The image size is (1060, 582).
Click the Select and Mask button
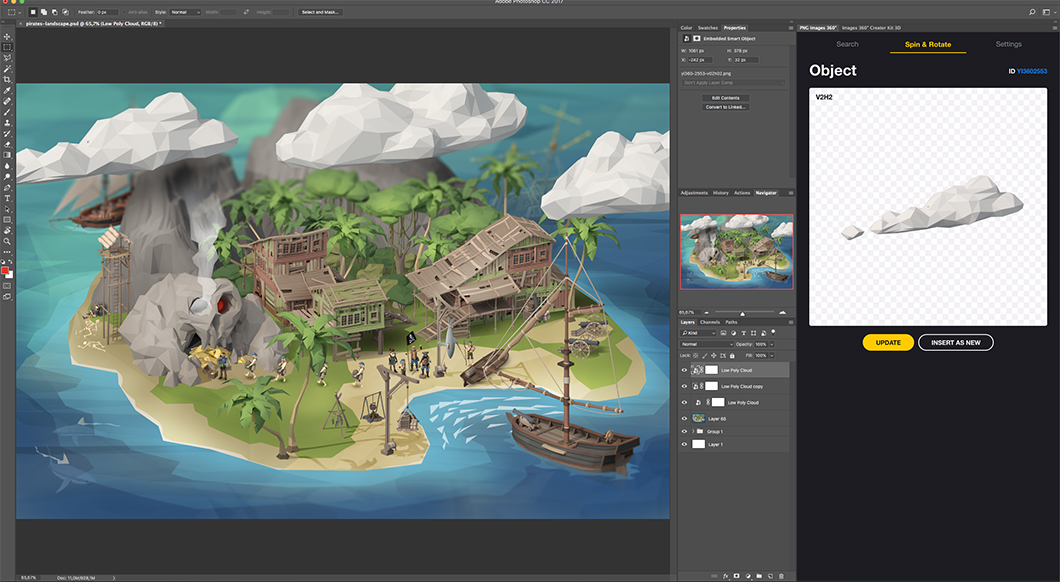pos(320,12)
